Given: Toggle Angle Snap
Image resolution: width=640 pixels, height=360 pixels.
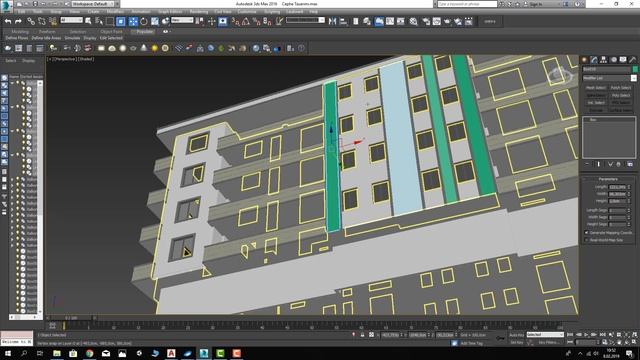Looking at the screenshot, I should pyautogui.click(x=246, y=21).
